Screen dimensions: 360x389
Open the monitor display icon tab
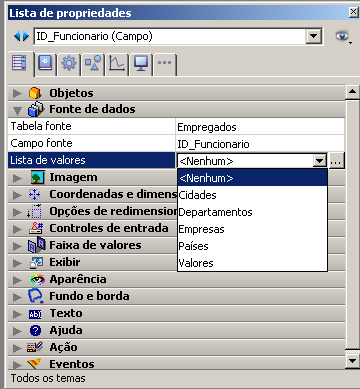click(141, 63)
